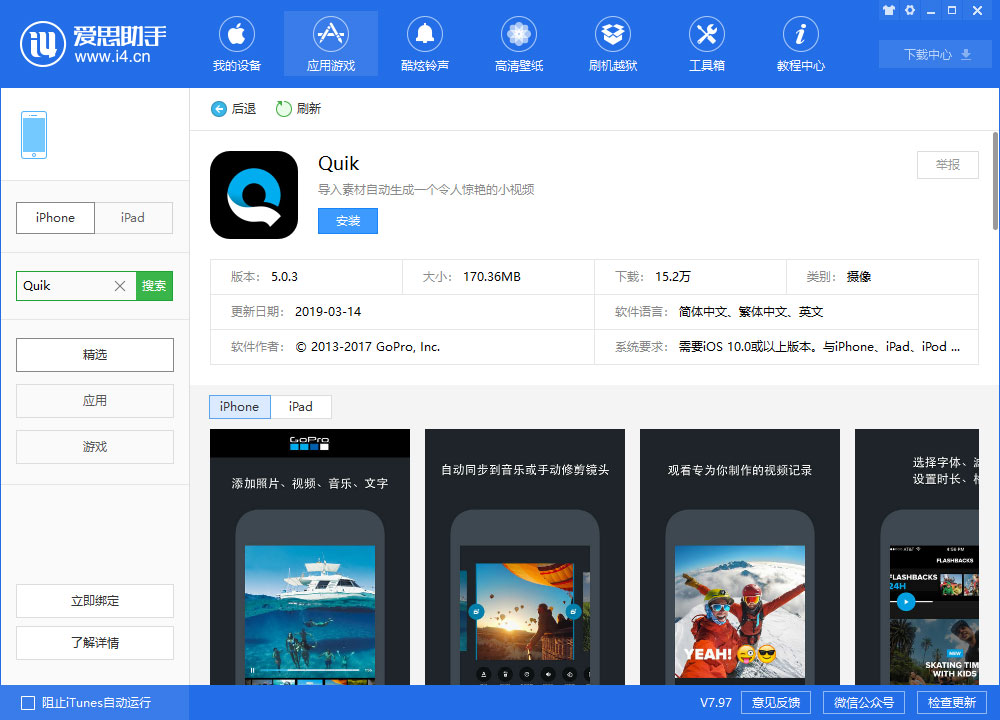1000x720 pixels.
Task: Click the category value 摄像
Action: click(859, 277)
